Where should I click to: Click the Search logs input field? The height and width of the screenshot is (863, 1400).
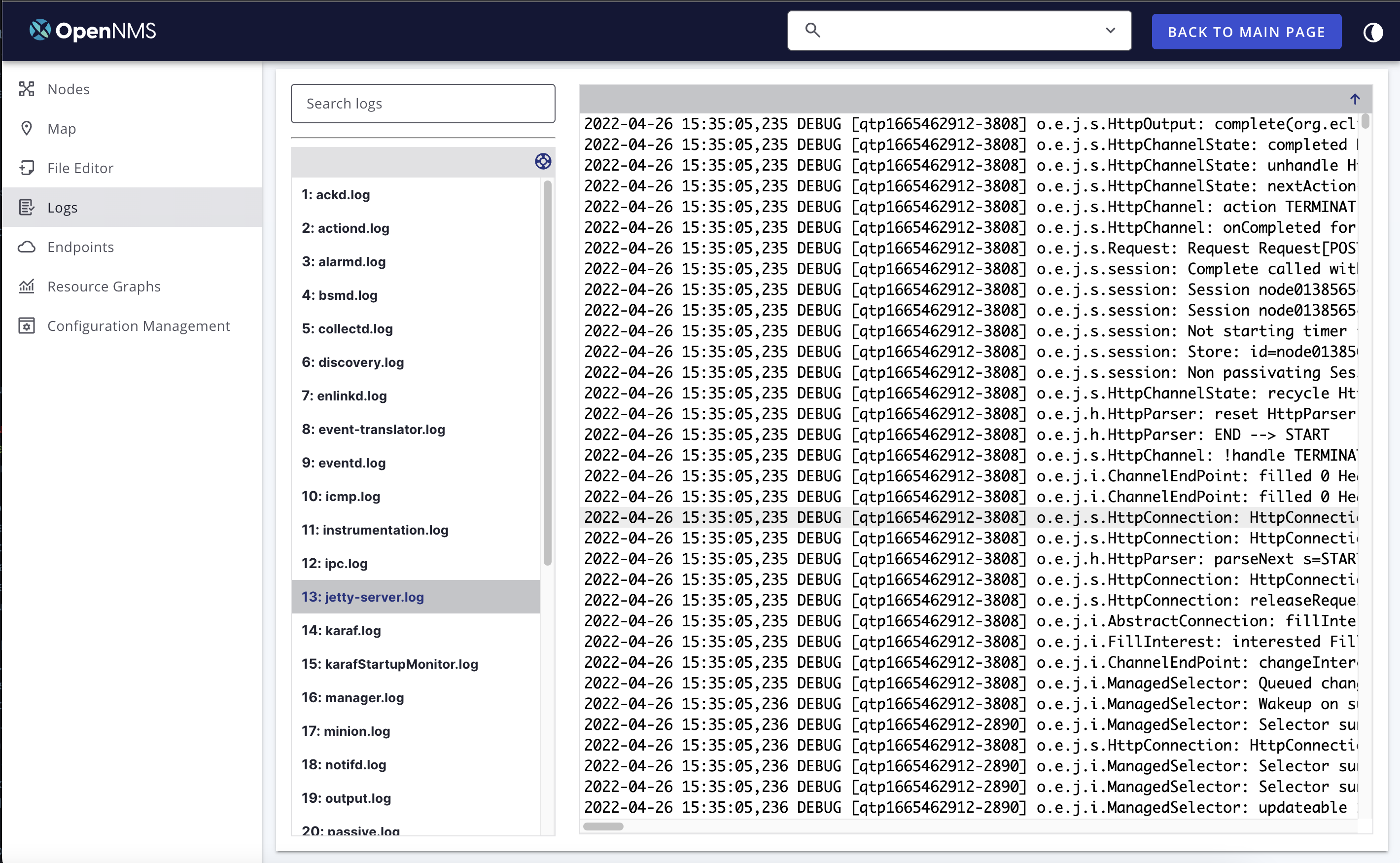coord(423,103)
